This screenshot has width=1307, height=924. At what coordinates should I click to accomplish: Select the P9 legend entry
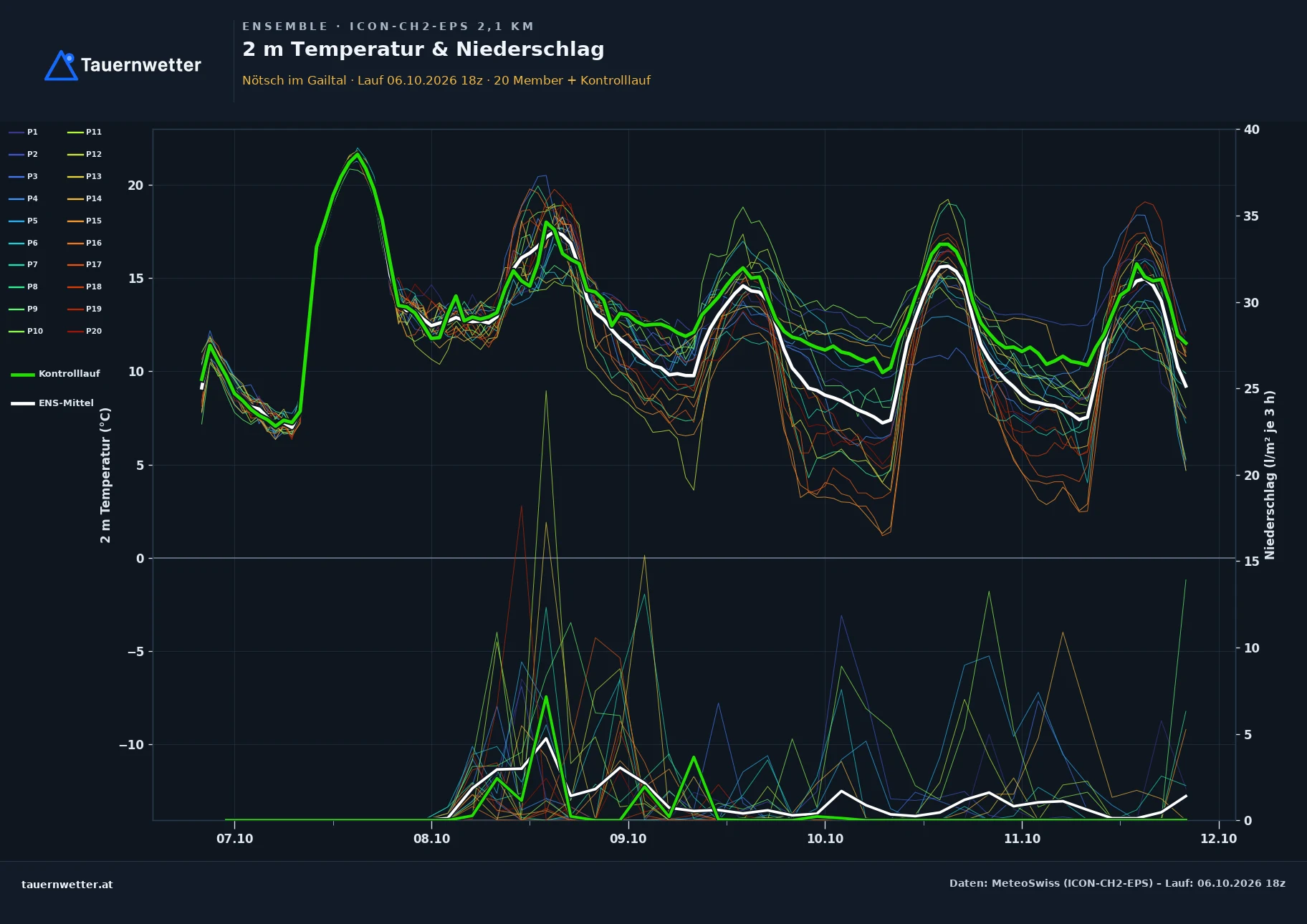pos(23,309)
